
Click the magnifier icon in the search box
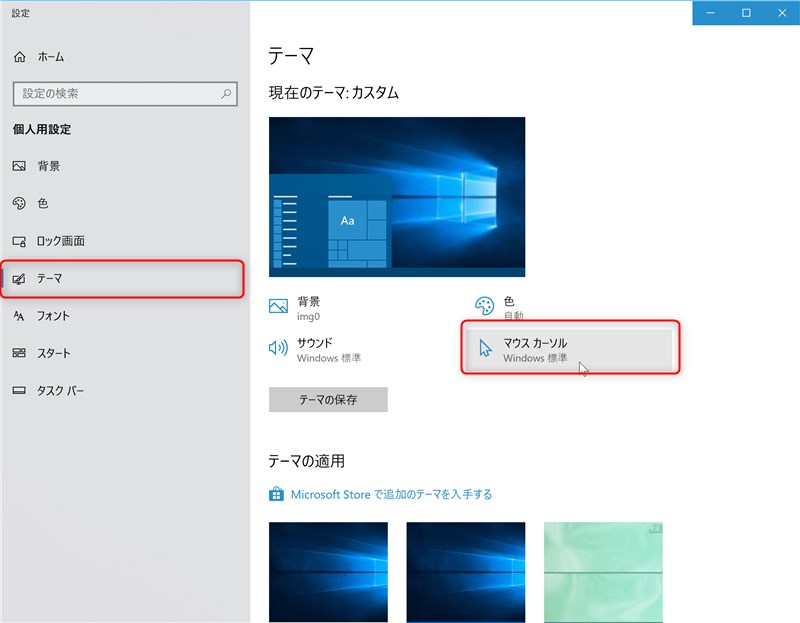[x=226, y=93]
